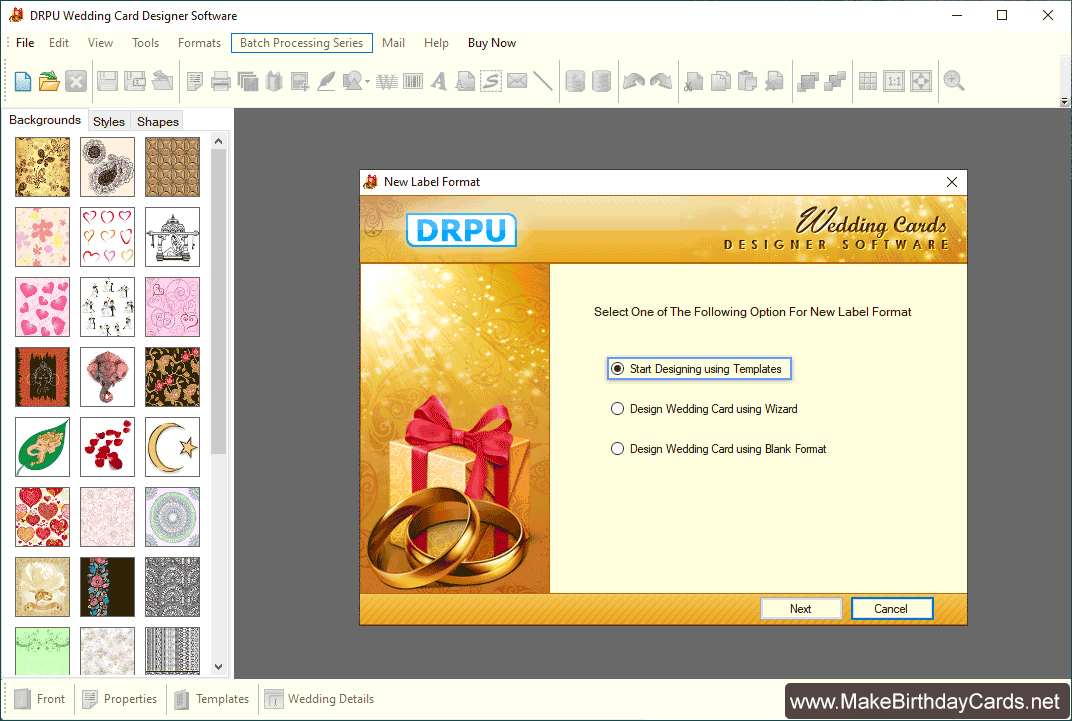Image resolution: width=1072 pixels, height=721 pixels.
Task: Click the bring to front icon
Action: pos(807,81)
